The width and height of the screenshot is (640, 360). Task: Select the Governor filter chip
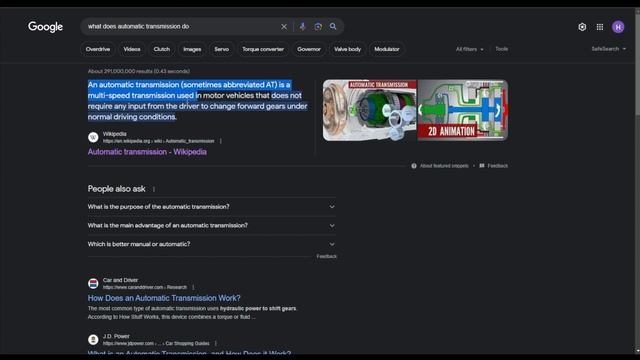pos(309,49)
